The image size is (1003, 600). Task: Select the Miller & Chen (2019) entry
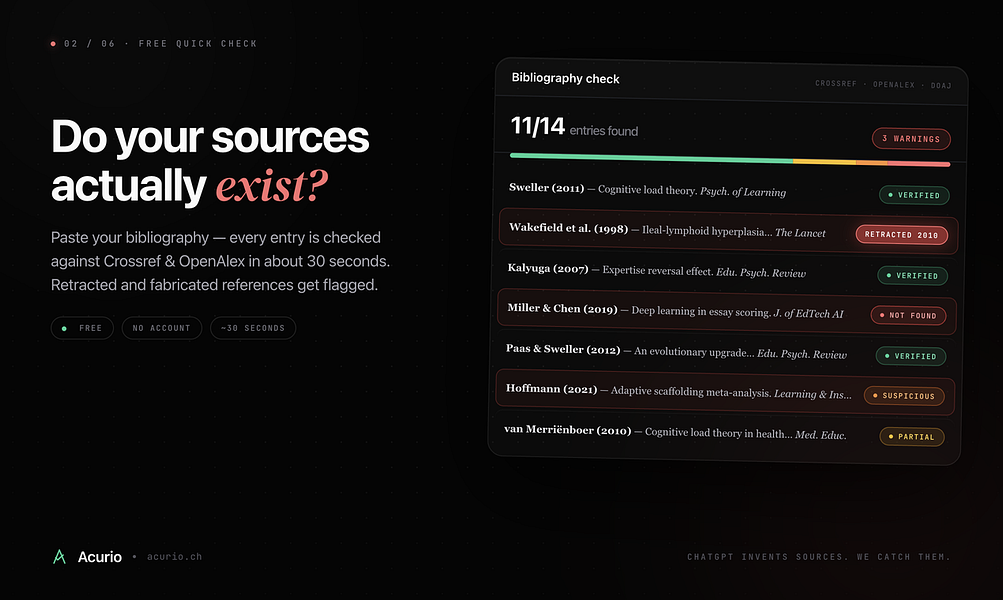(727, 312)
